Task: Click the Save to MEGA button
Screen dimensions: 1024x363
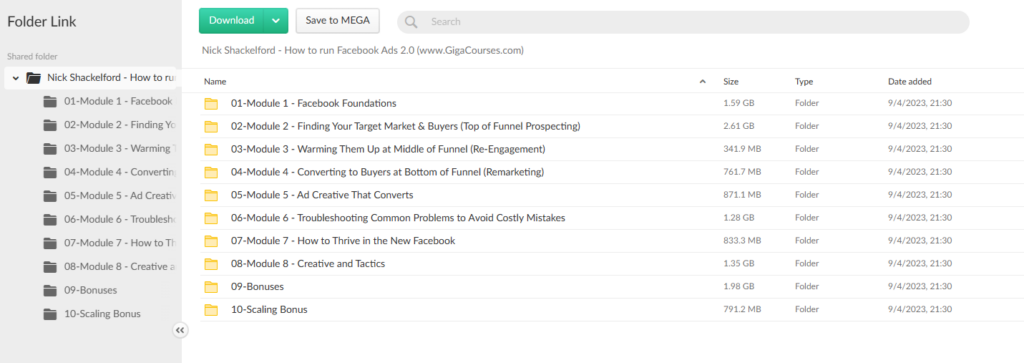Action: pyautogui.click(x=338, y=20)
